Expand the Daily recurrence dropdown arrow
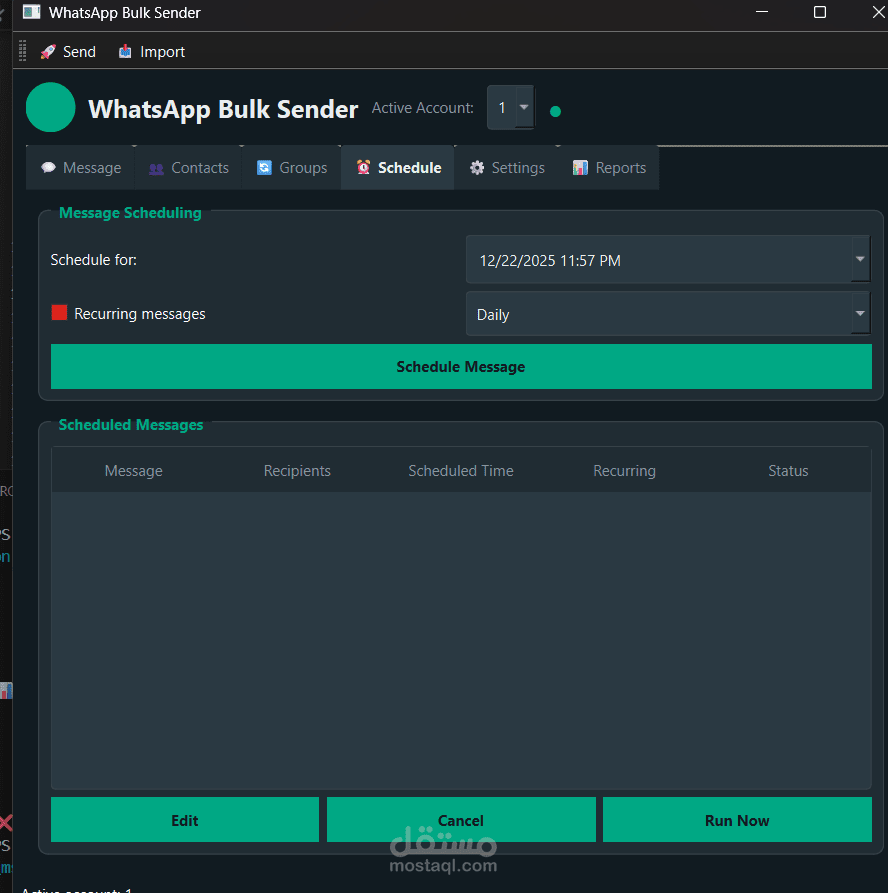Viewport: 888px width, 893px height. click(860, 313)
